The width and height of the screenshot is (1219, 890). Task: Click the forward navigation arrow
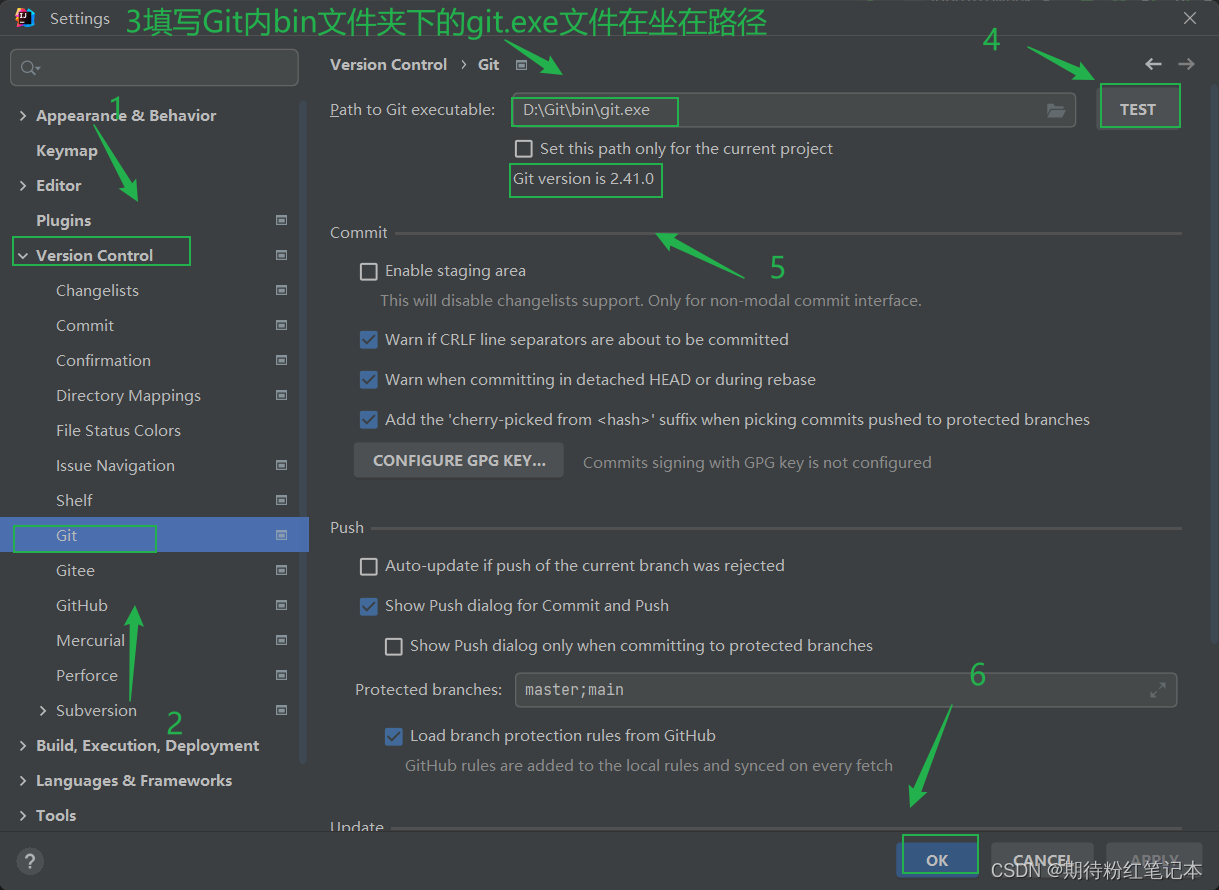pyautogui.click(x=1186, y=64)
